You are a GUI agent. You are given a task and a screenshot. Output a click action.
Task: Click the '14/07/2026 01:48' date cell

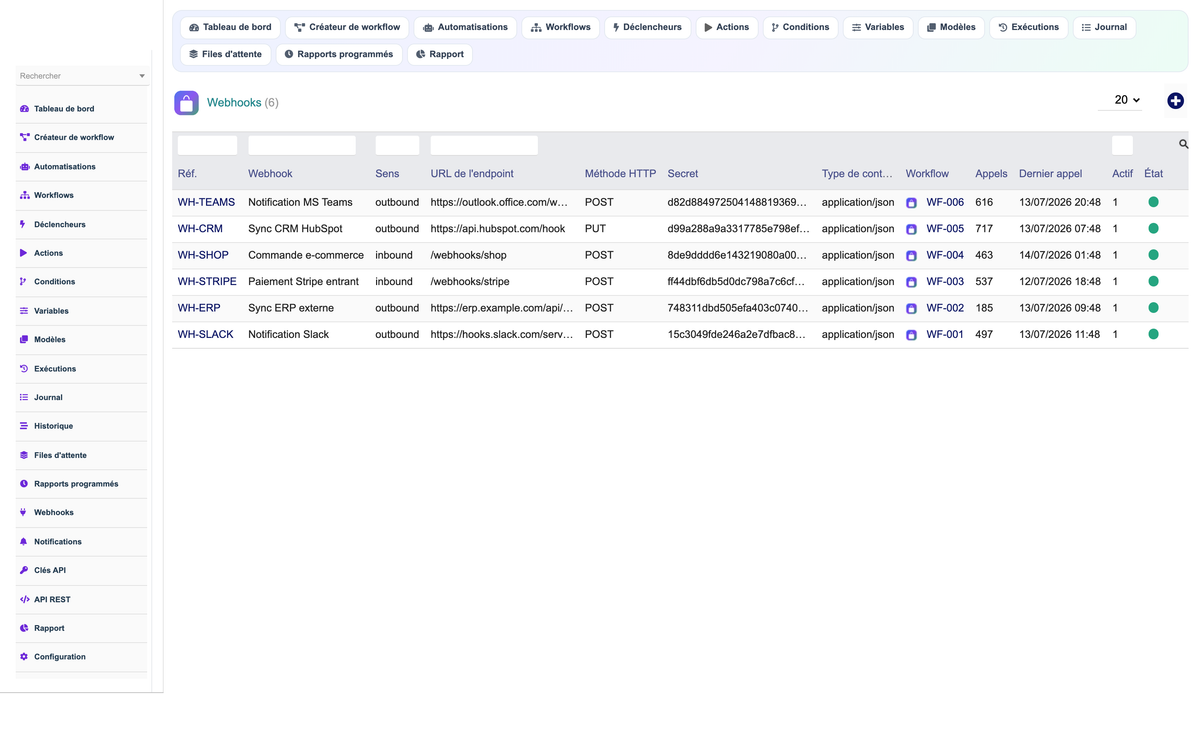[x=1060, y=255]
